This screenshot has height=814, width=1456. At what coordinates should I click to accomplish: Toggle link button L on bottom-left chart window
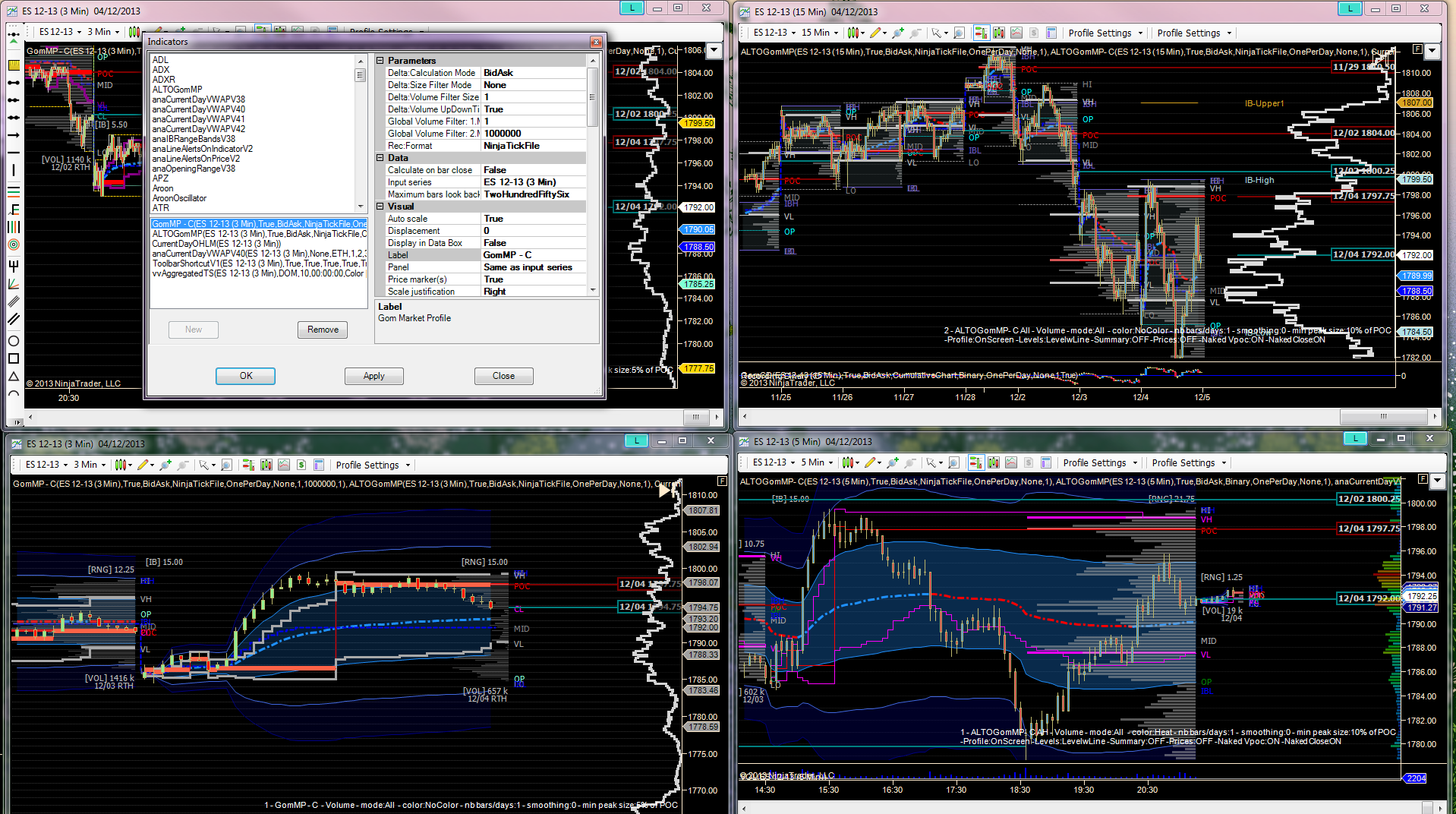636,440
